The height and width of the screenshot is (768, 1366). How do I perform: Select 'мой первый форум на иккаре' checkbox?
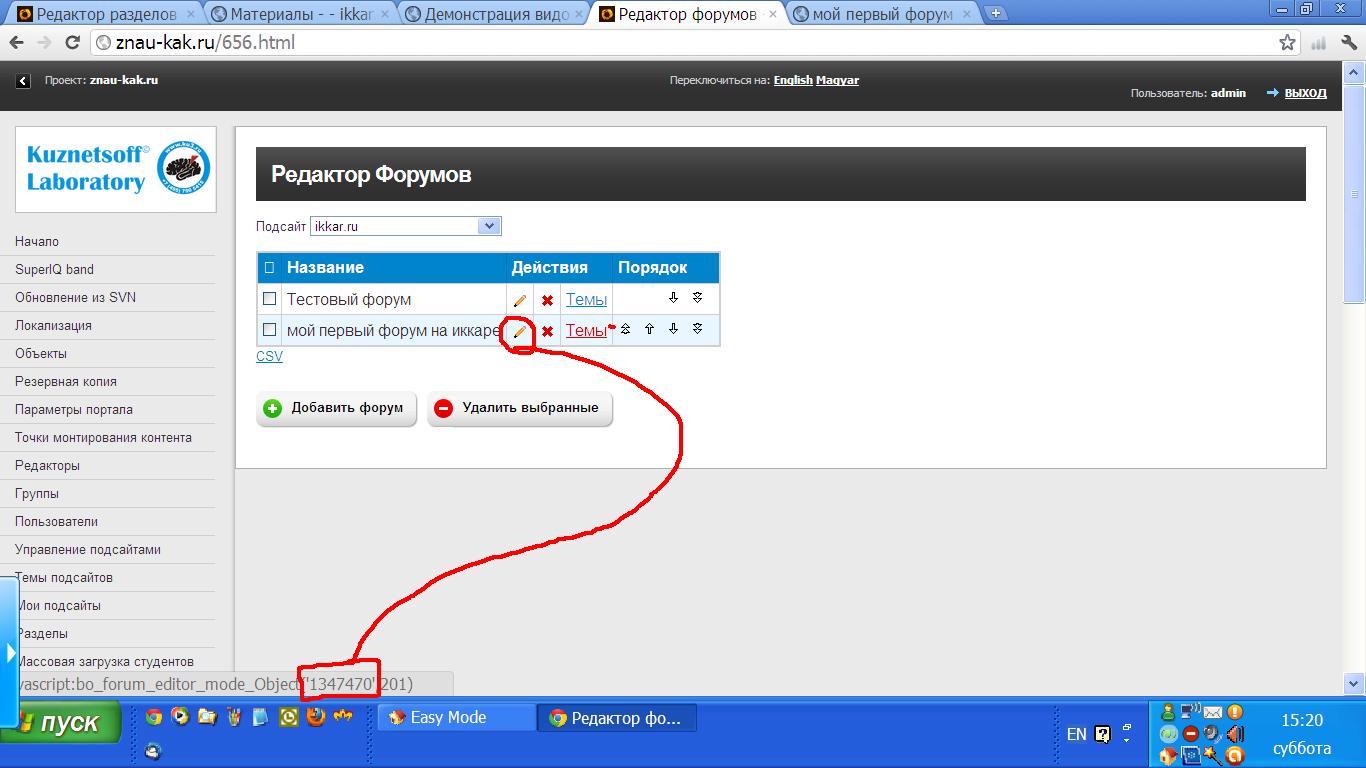pos(269,330)
